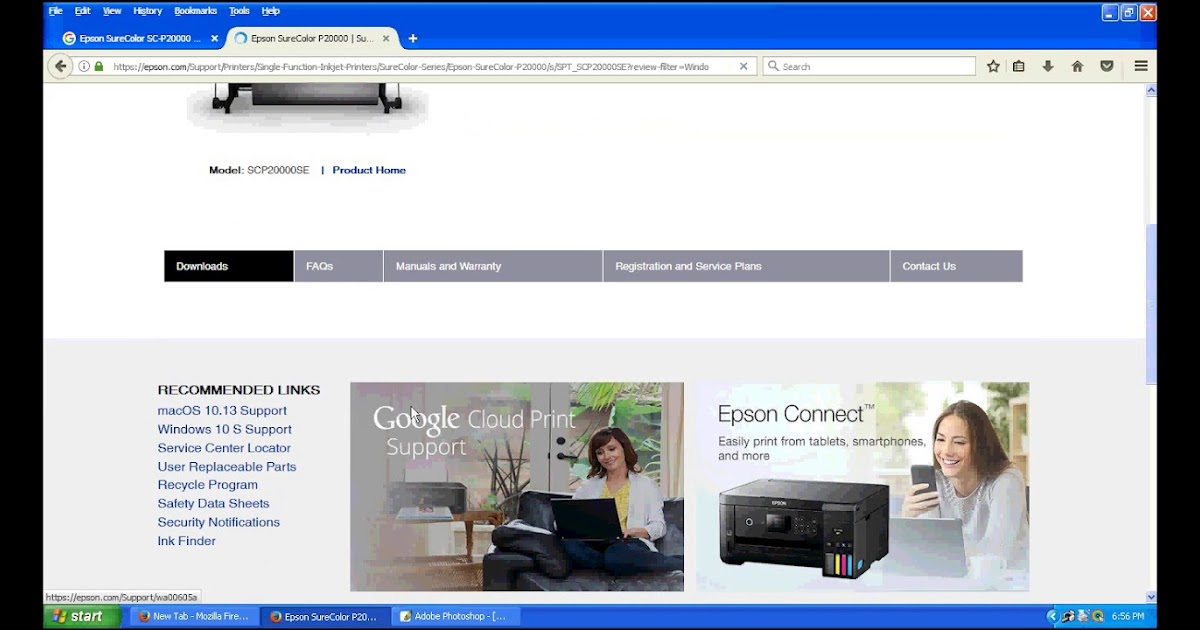Open the Edit menu

tap(82, 11)
